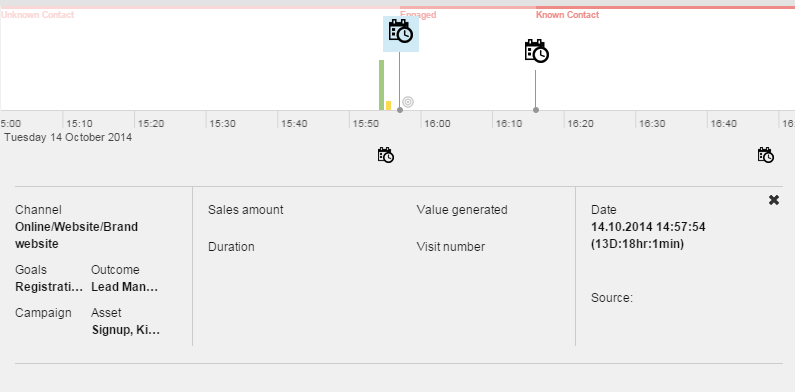795x392 pixels.
Task: Click the small event icon below 15:50
Action: (386, 155)
